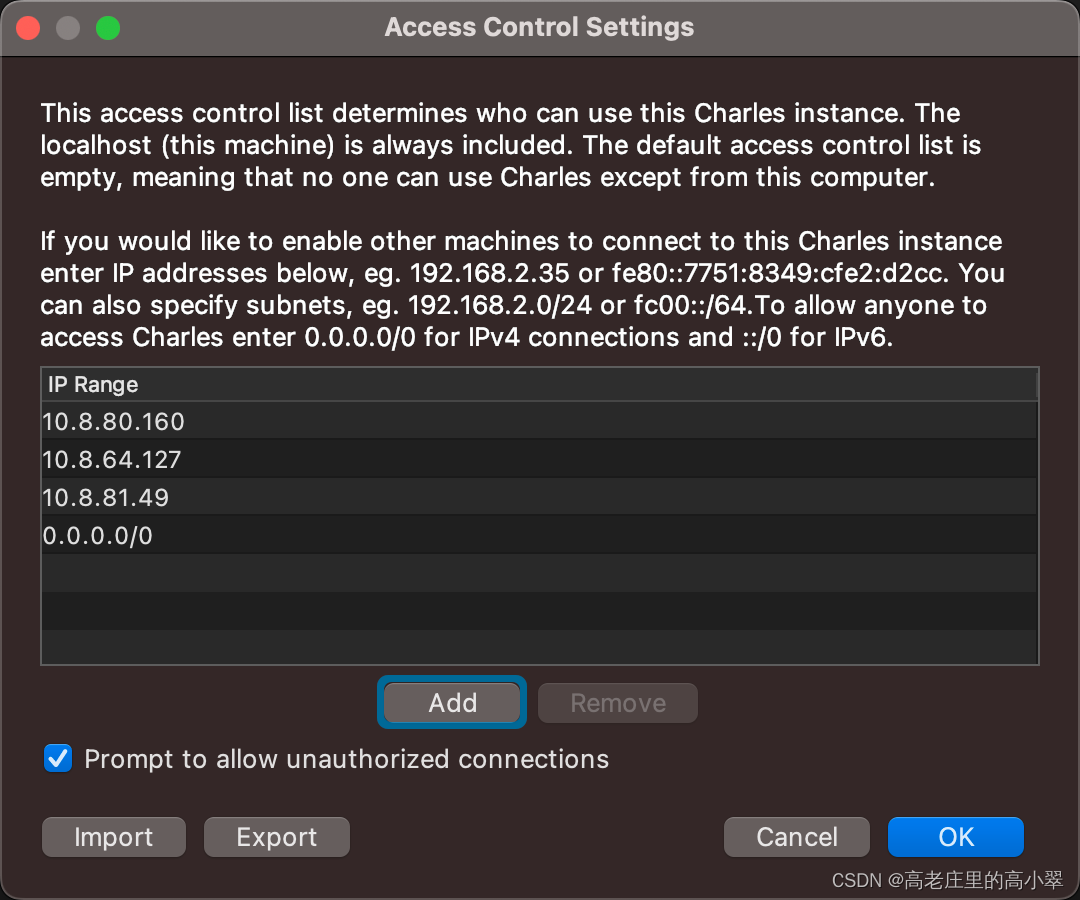Export the access control list
This screenshot has width=1080, height=900.
point(276,837)
